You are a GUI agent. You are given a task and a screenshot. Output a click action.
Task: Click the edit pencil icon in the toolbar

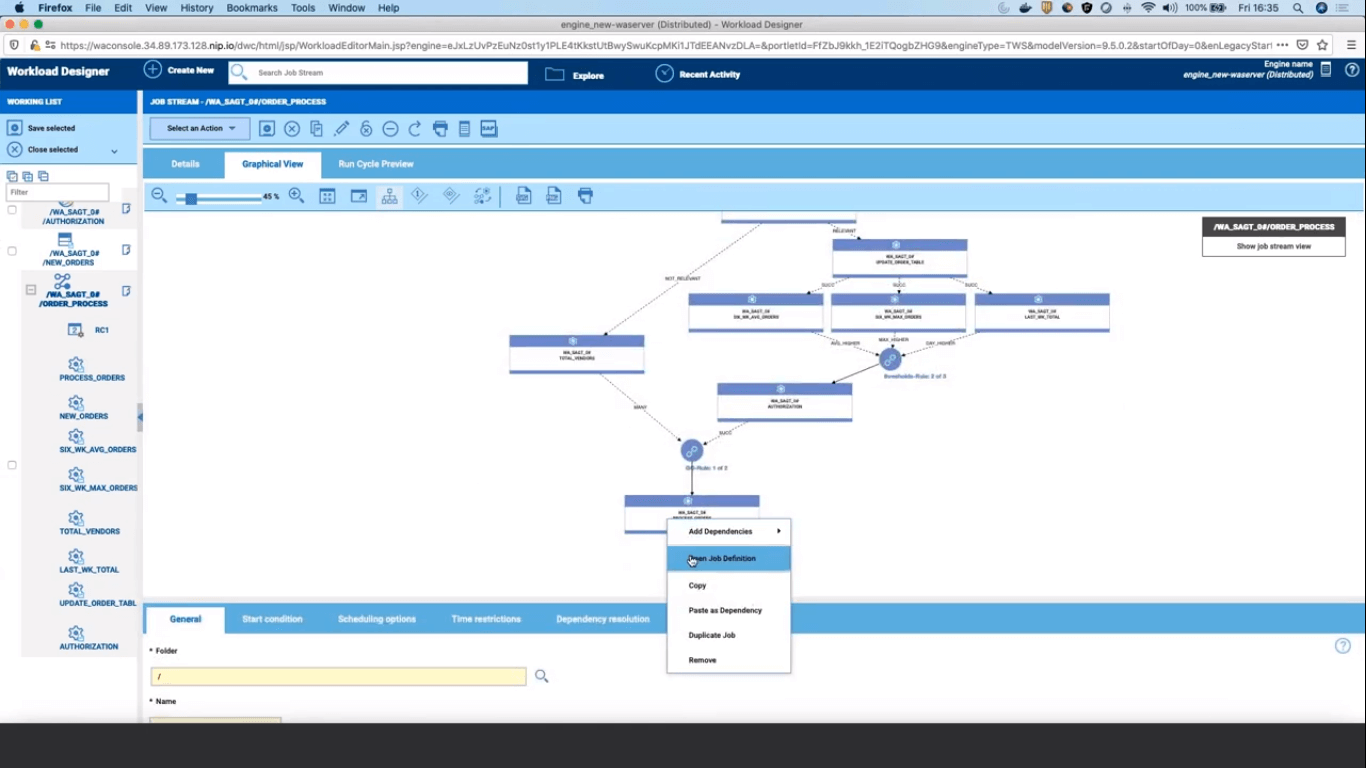(x=341, y=128)
